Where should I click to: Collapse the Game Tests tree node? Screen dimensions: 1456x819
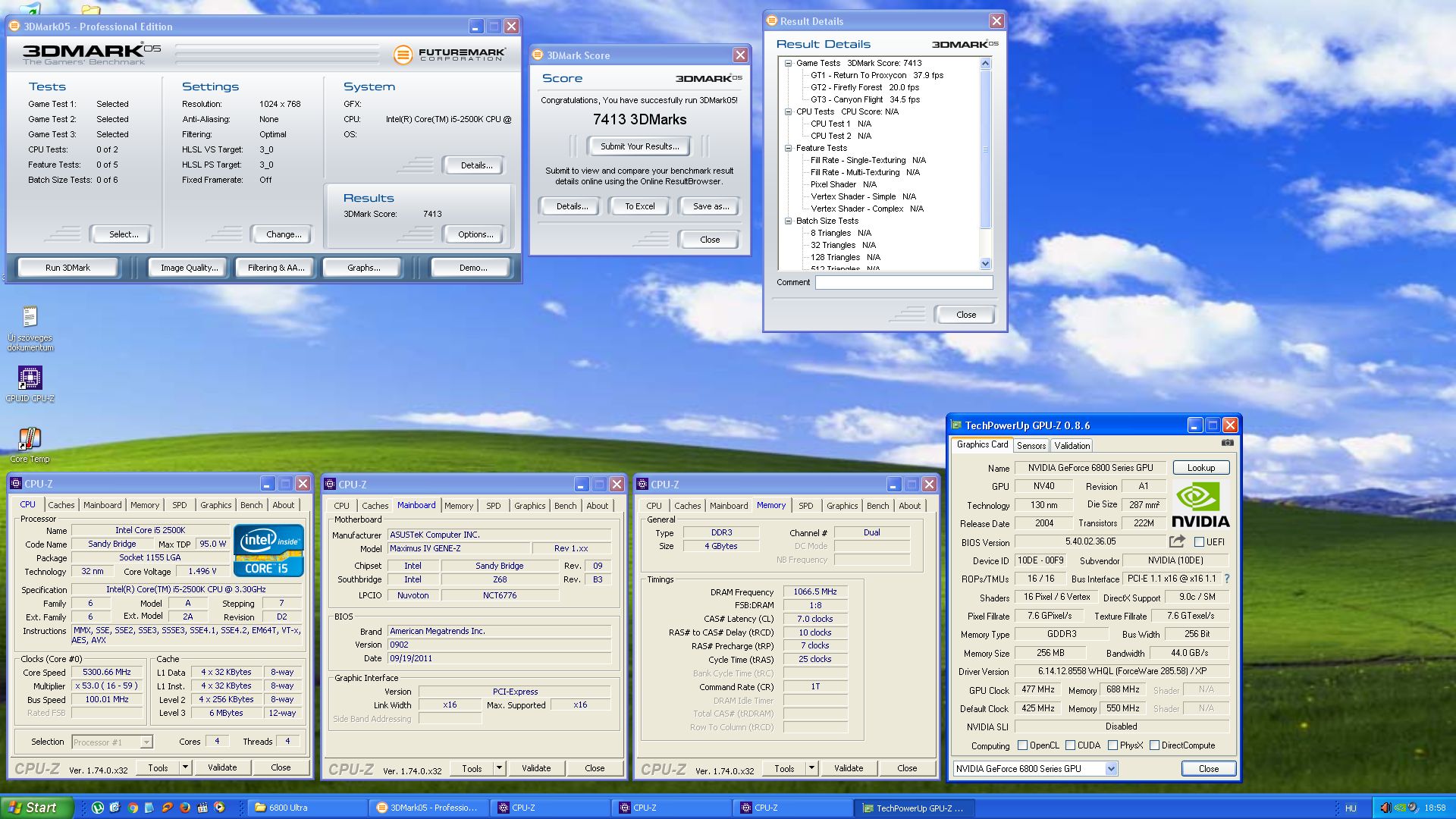[x=788, y=63]
